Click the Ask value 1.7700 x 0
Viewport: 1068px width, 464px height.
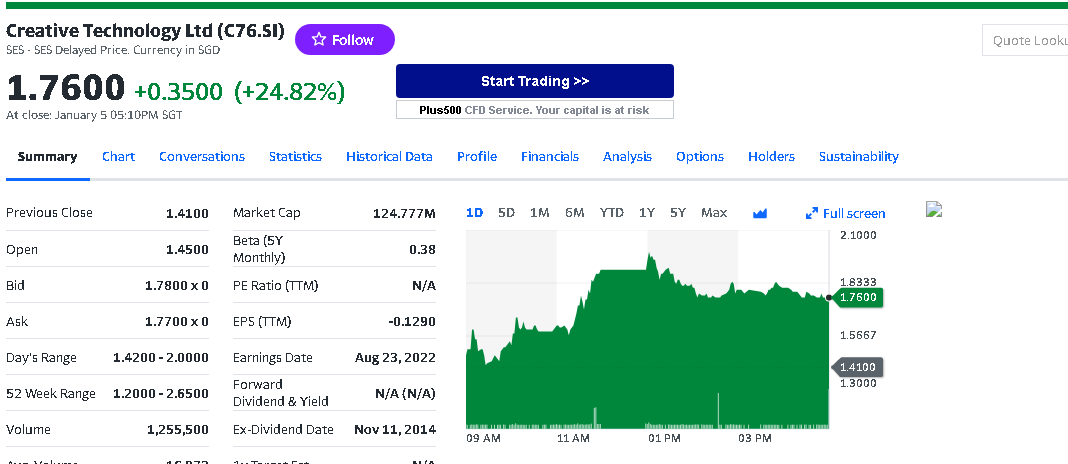(176, 322)
